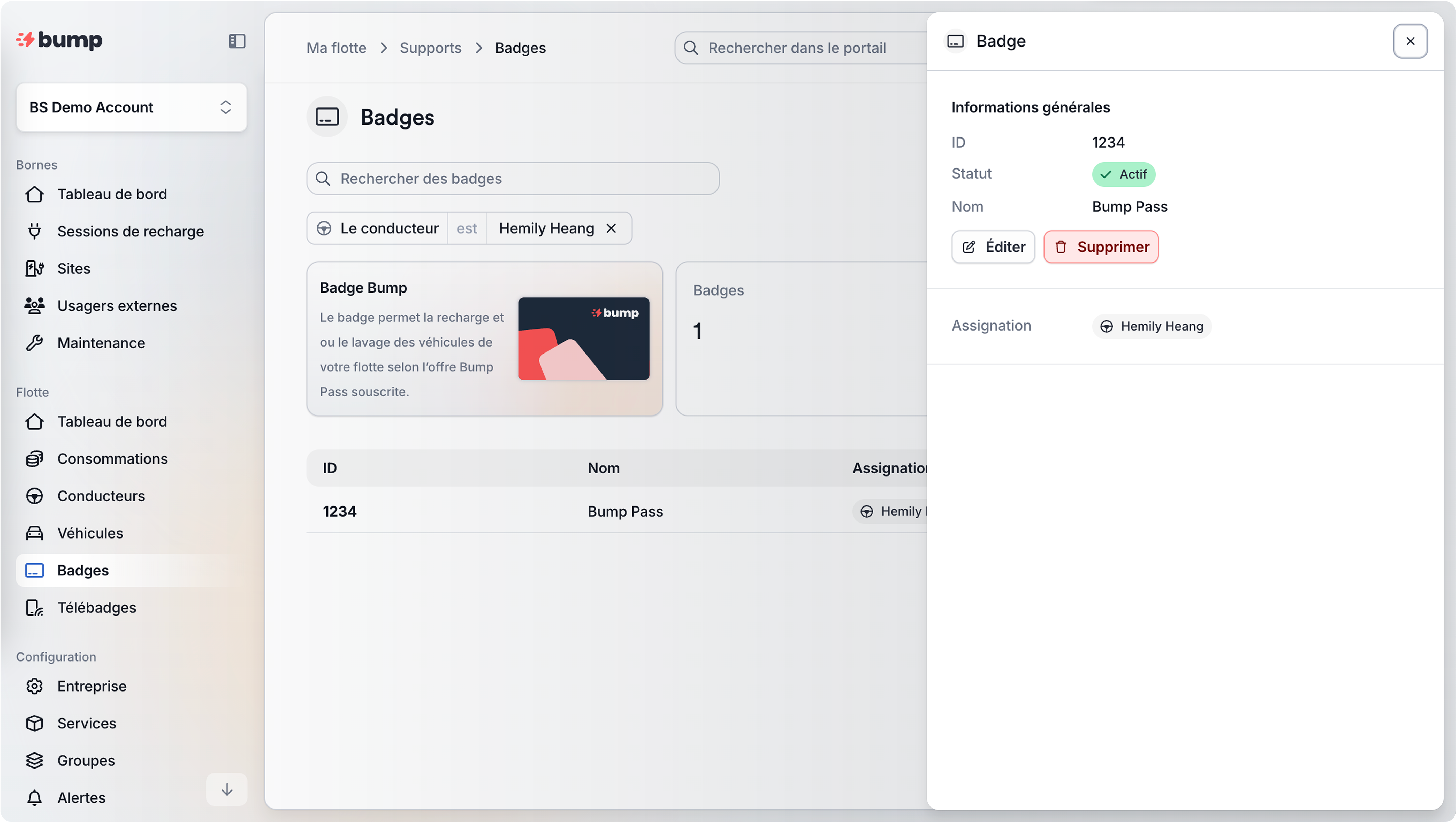Open Conducteurs steering wheel icon
This screenshot has height=822, width=1456.
click(x=34, y=496)
